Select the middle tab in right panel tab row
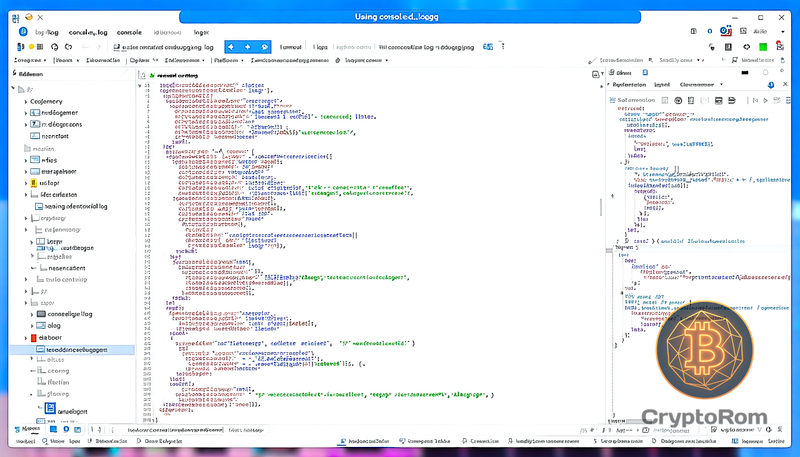800x457 pixels. tap(662, 85)
